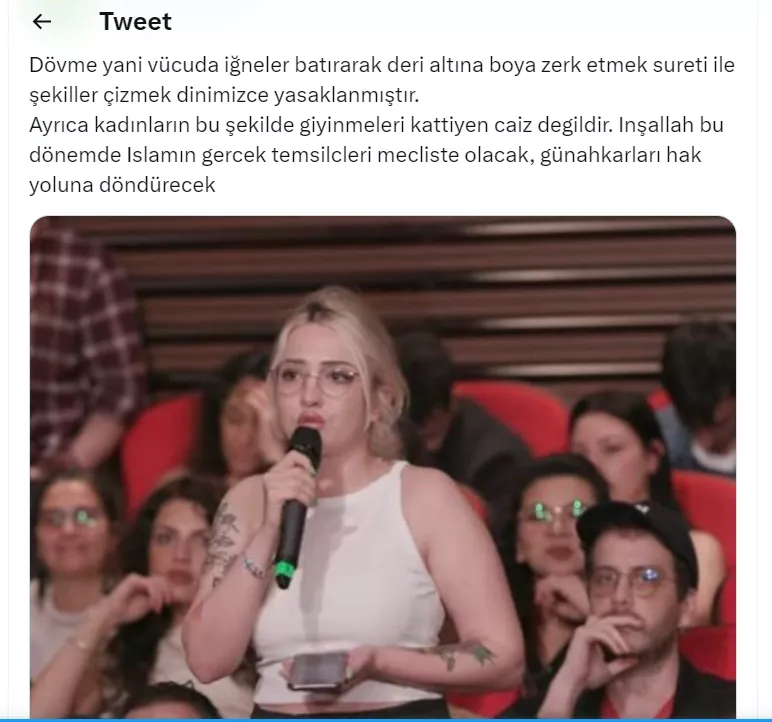Click the final word "döndürecek"
This screenshot has height=722, width=772.
point(157,185)
